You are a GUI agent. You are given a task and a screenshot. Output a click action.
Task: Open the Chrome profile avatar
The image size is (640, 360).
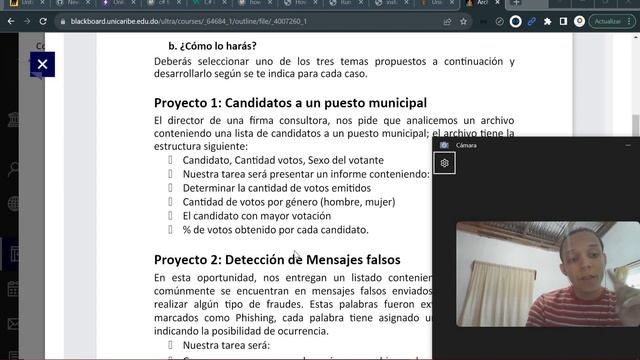pos(579,21)
